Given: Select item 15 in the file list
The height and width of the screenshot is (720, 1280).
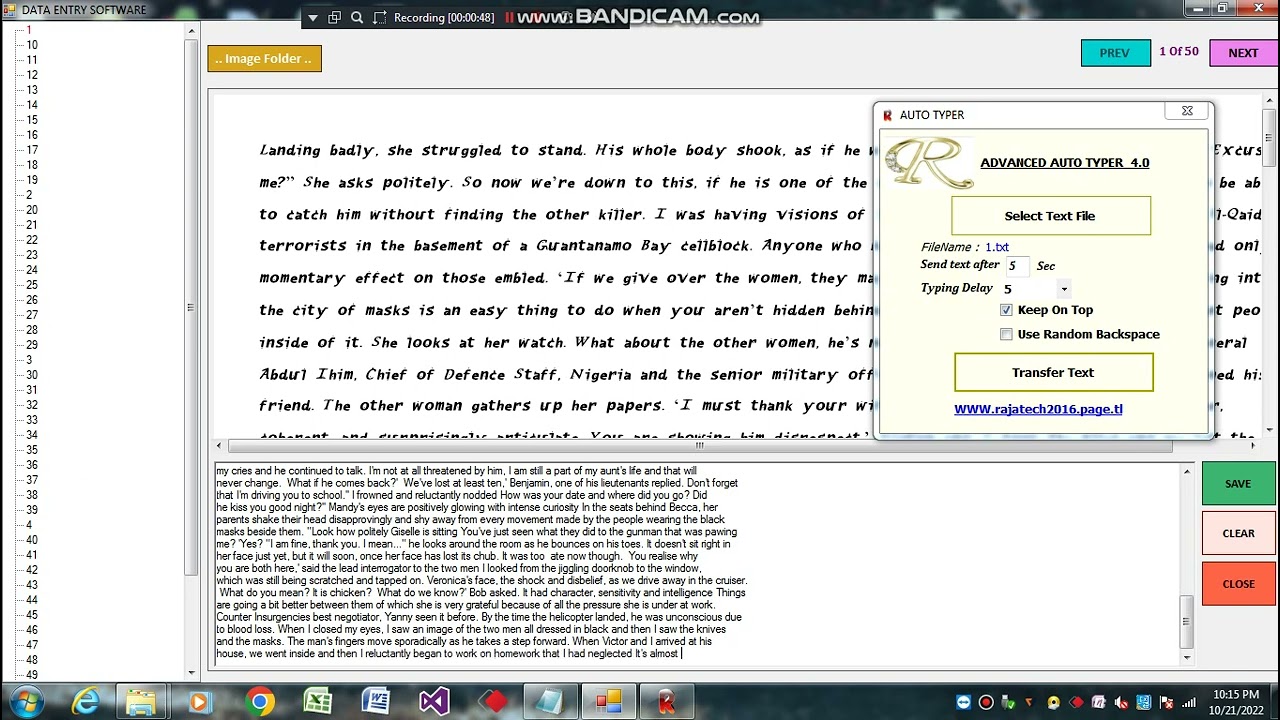Looking at the screenshot, I should [32, 120].
